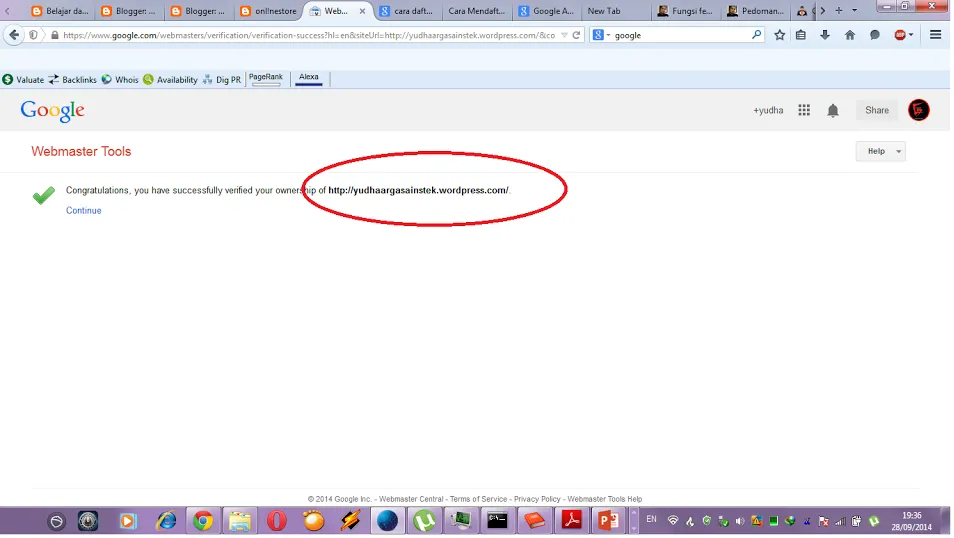Open the Webmaster Tools Help footer link
The image size is (954, 538).
tap(605, 499)
